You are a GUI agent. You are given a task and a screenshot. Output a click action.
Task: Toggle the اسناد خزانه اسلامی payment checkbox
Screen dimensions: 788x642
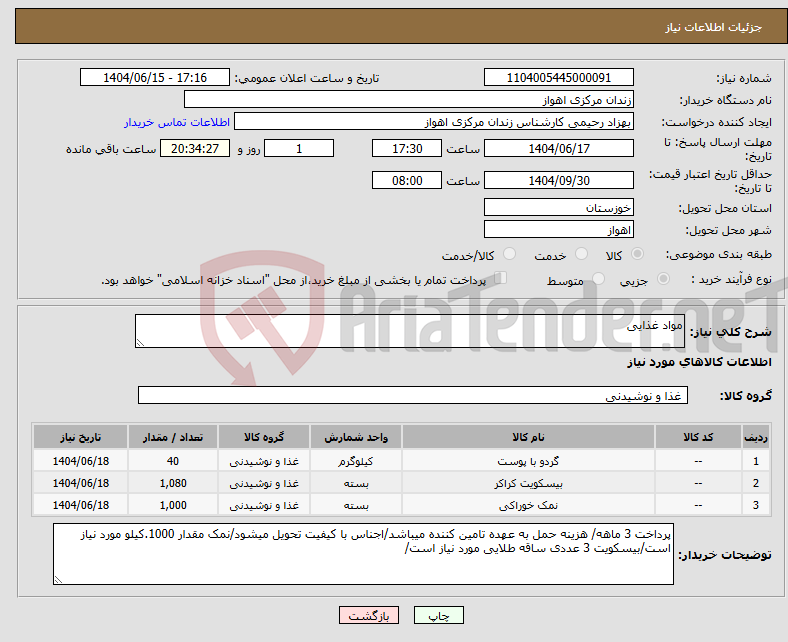click(x=501, y=278)
